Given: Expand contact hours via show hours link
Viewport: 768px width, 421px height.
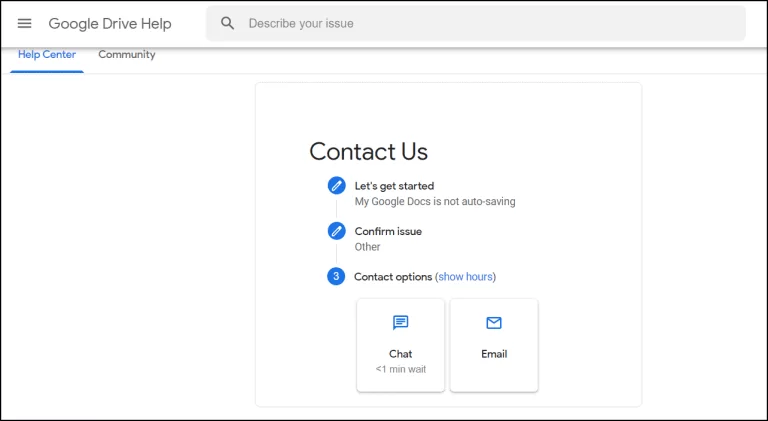Looking at the screenshot, I should point(465,277).
